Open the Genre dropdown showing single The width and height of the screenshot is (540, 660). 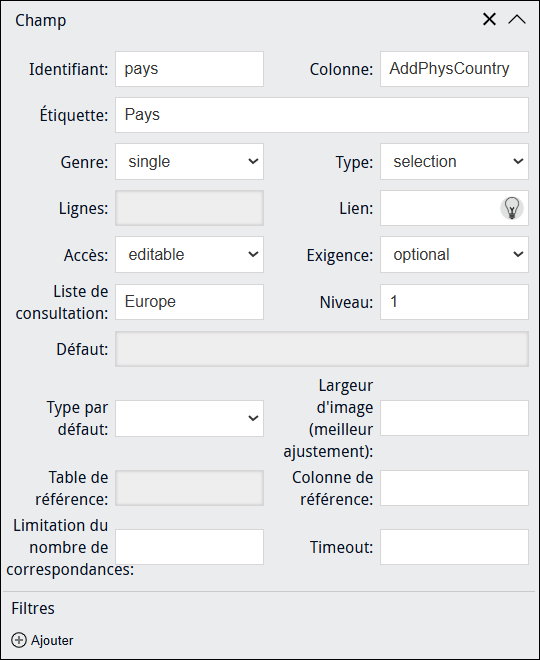coord(189,162)
